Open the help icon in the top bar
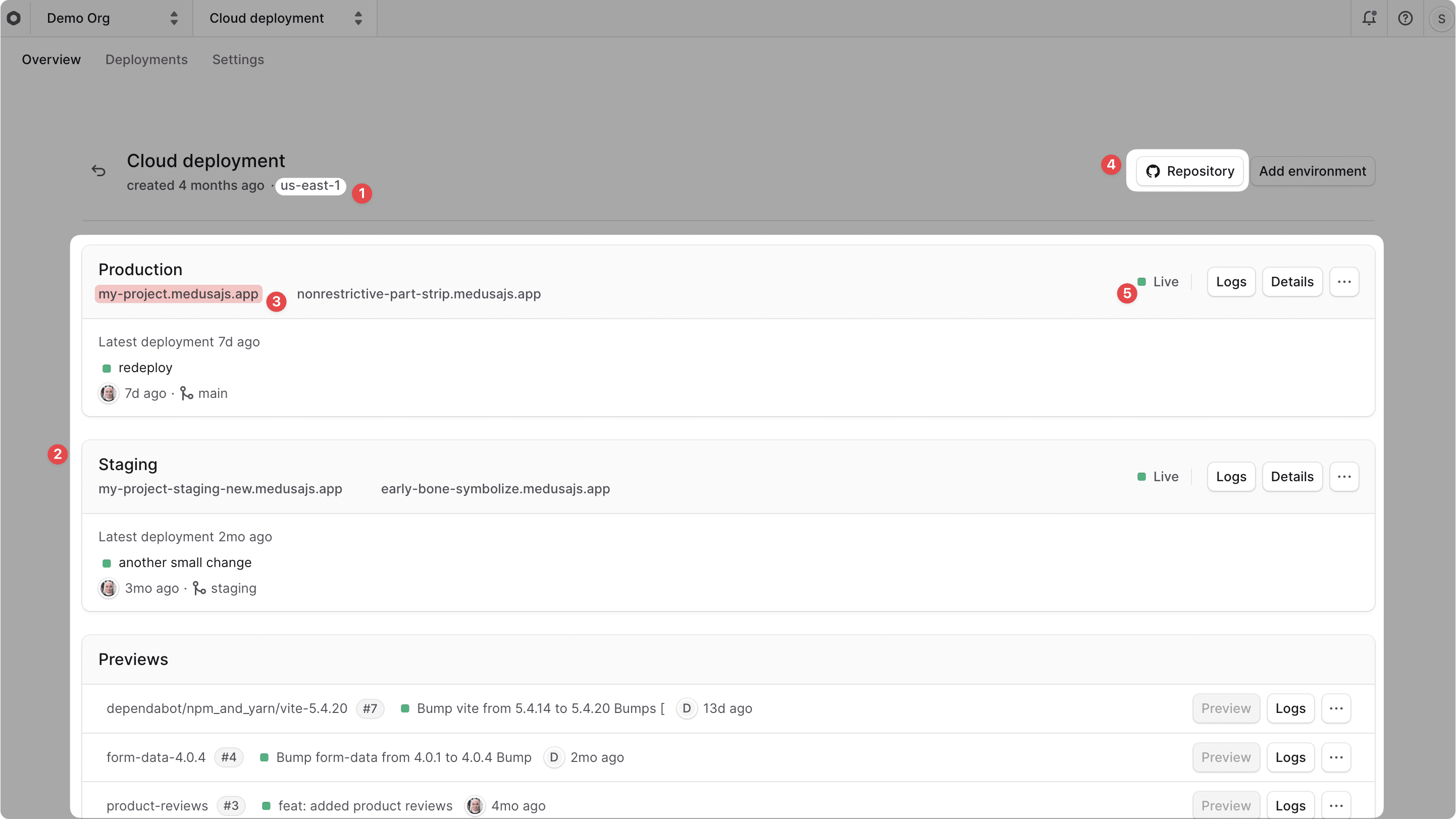 pyautogui.click(x=1405, y=18)
